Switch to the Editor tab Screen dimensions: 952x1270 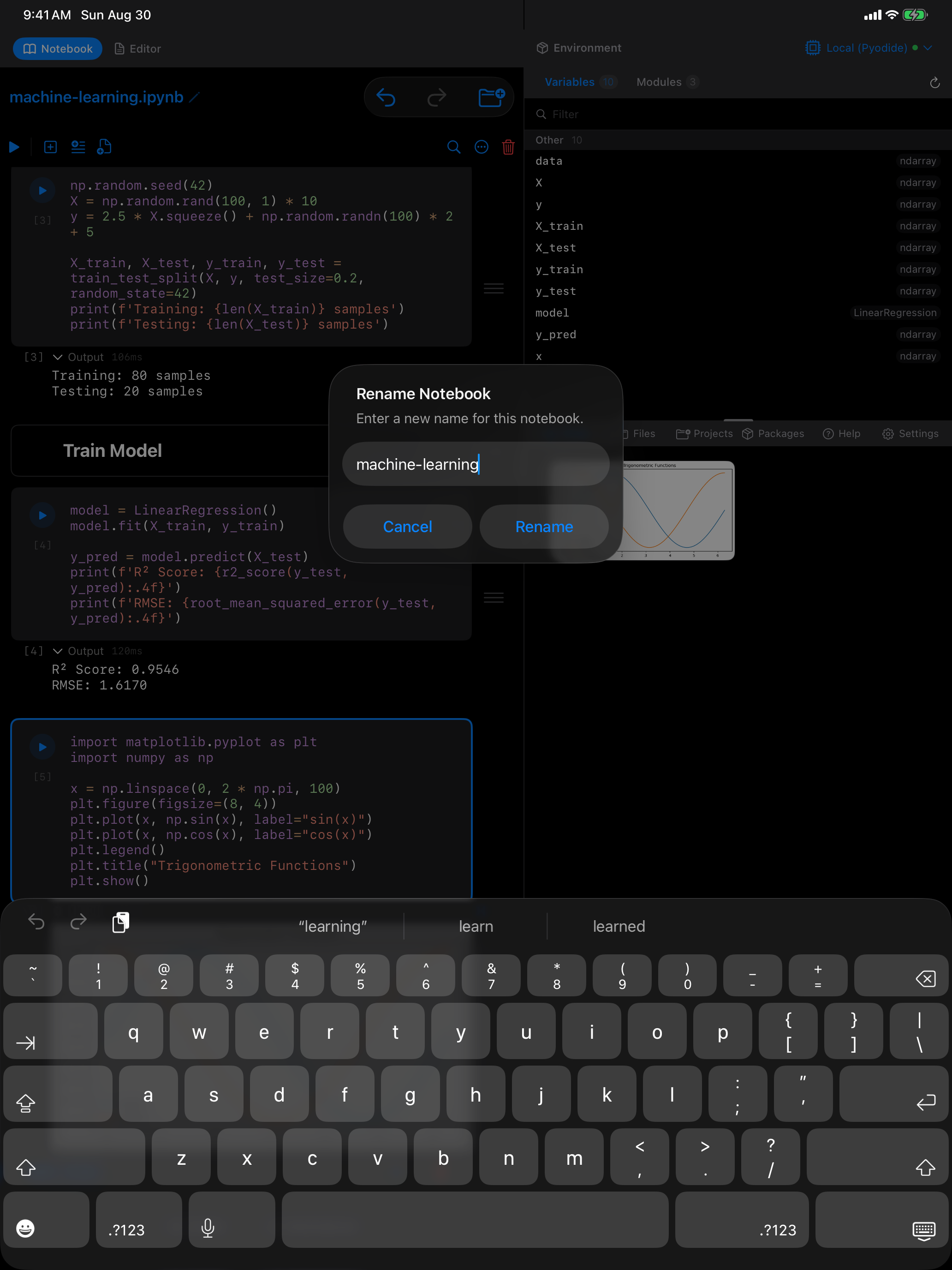pyautogui.click(x=138, y=49)
